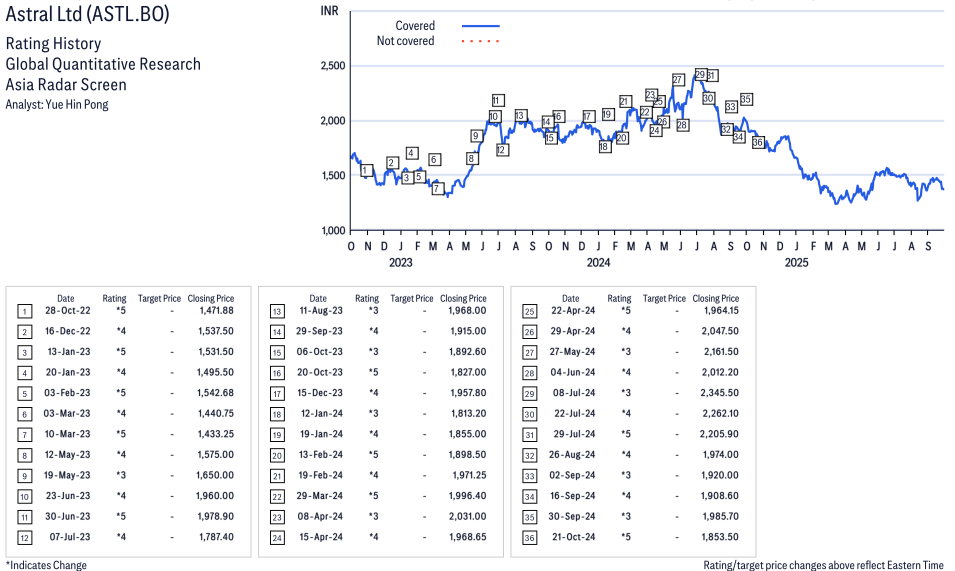Select index box 36 in the table
The image size is (955, 571).
[x=529, y=537]
